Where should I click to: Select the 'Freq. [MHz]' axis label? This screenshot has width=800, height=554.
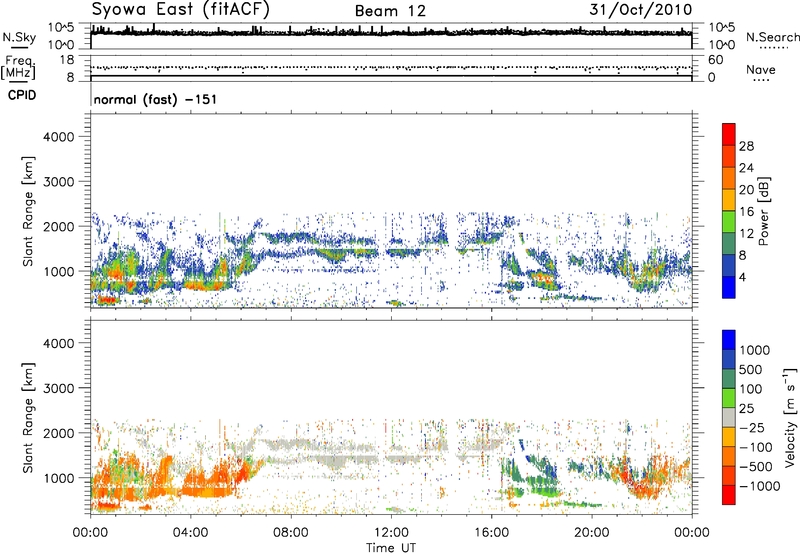18,67
